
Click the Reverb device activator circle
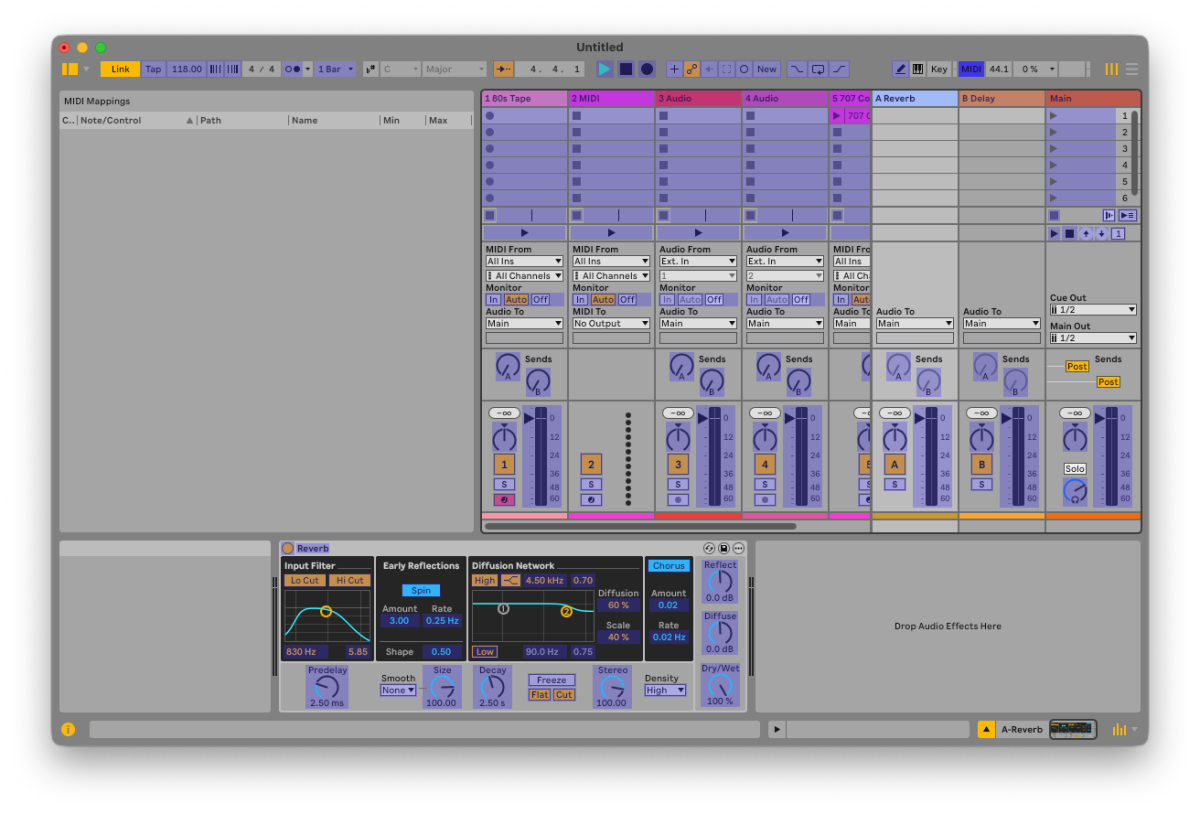288,548
